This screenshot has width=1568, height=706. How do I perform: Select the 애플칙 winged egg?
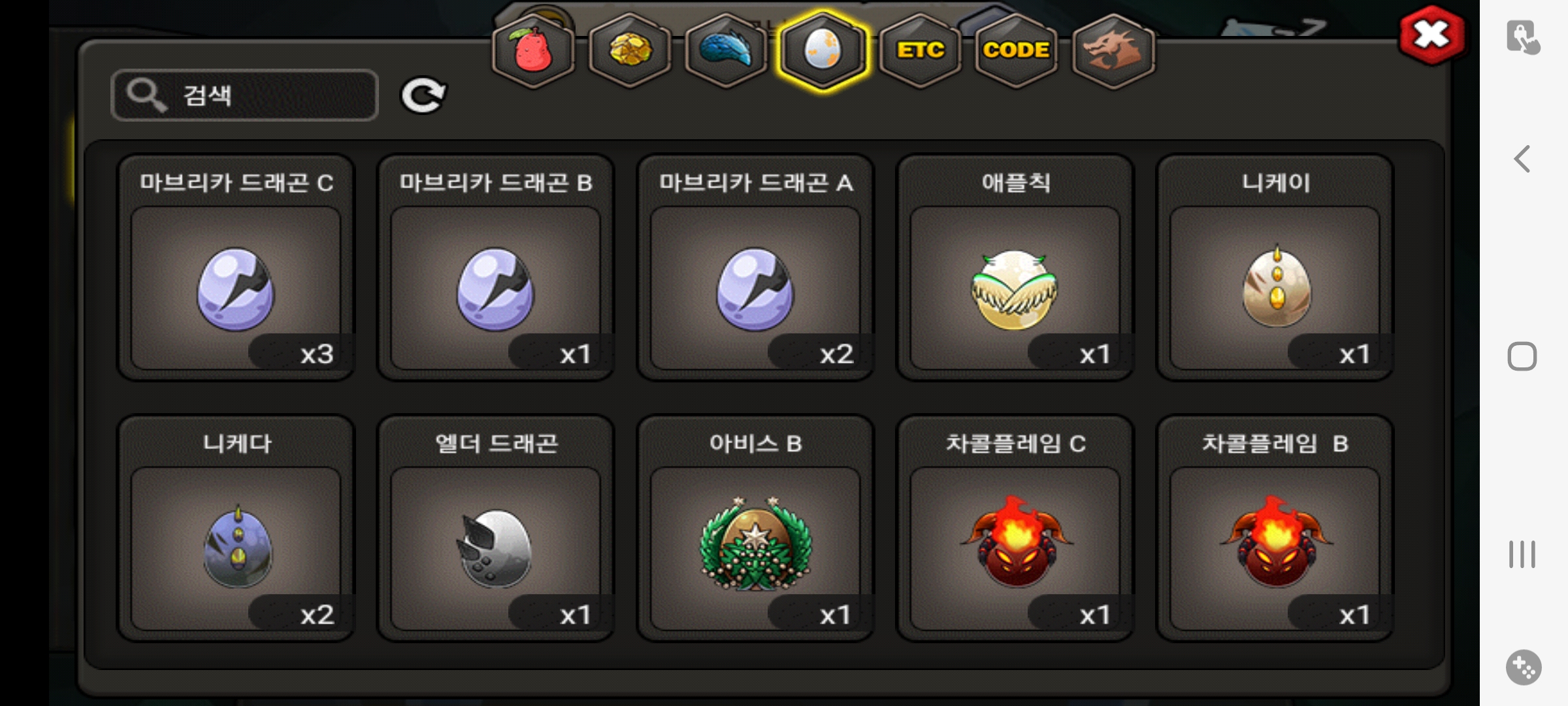(1015, 267)
